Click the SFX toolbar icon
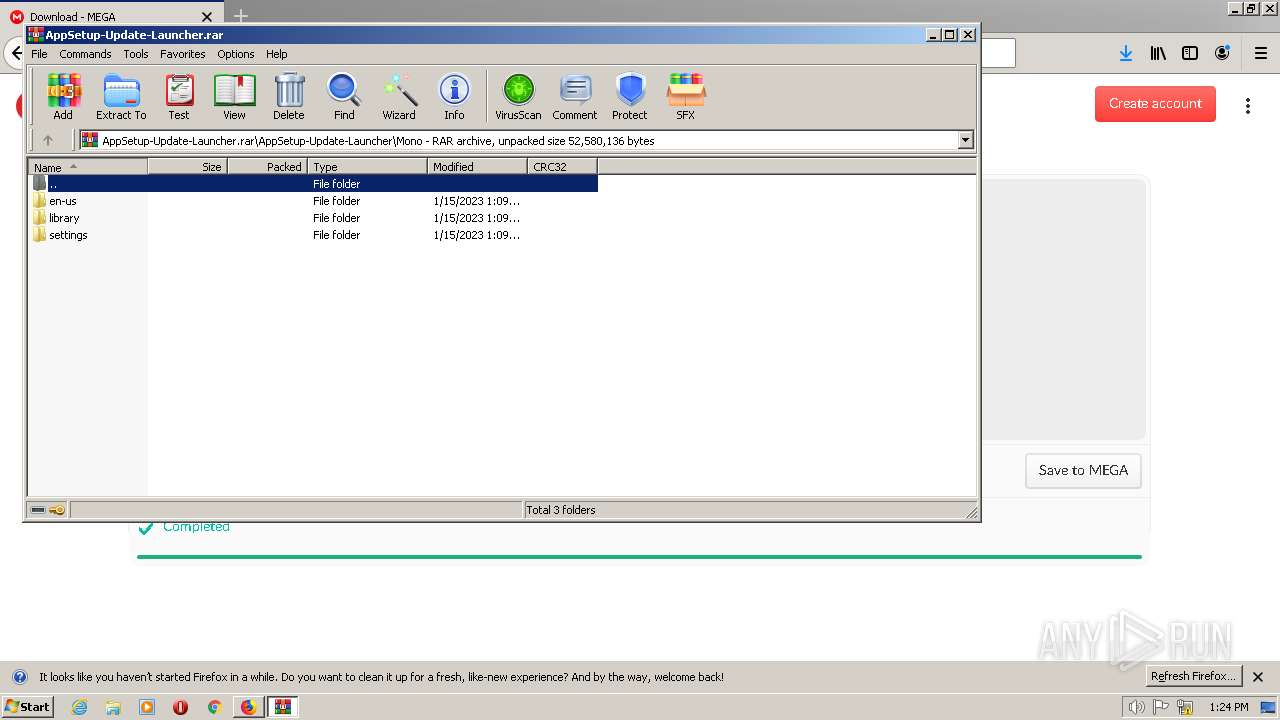This screenshot has height=720, width=1280. coord(685,97)
